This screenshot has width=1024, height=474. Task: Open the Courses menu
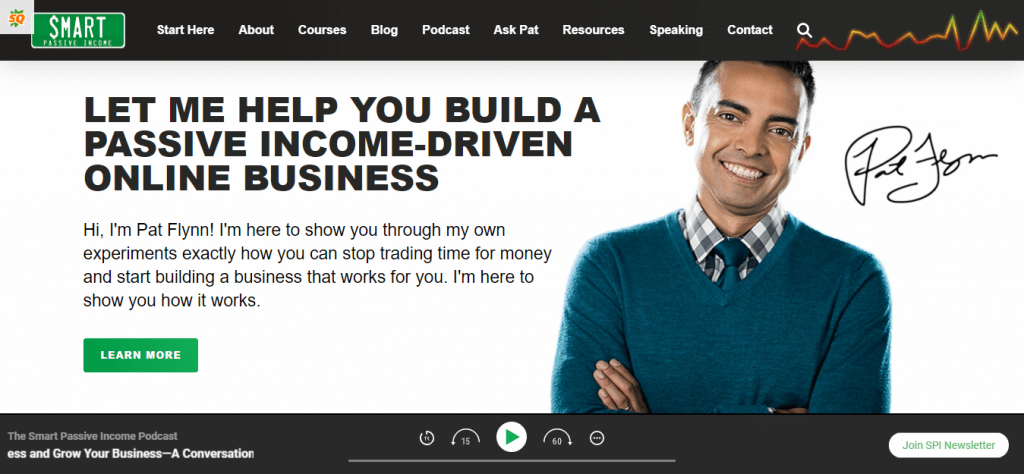tap(322, 30)
